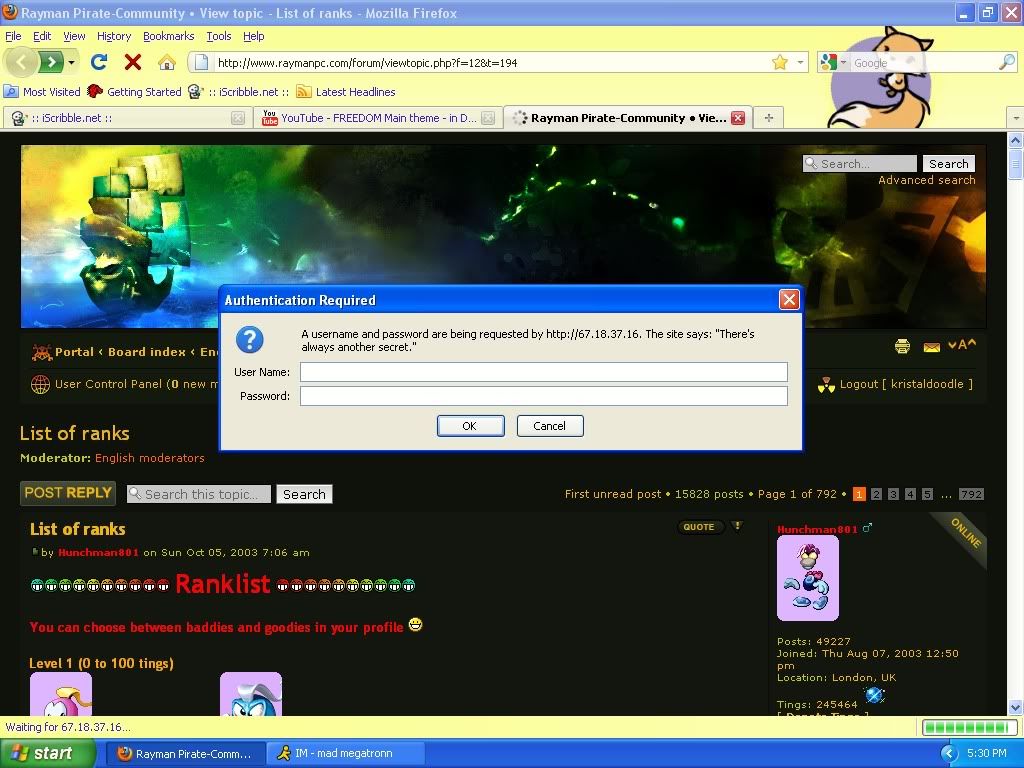Open the Bookmarks menu
The width and height of the screenshot is (1024, 768).
tap(168, 36)
